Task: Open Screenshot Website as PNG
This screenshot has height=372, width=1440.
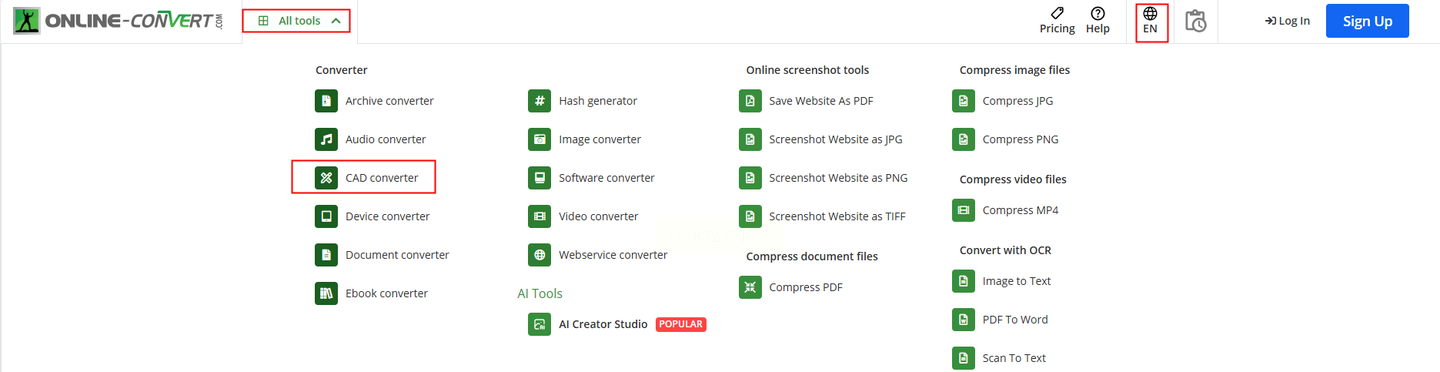Action: coord(824,178)
